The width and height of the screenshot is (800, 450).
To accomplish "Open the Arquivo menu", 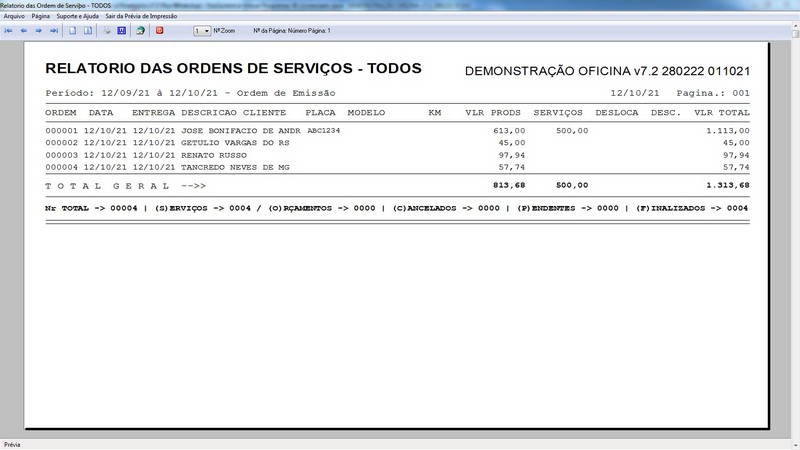I will [x=14, y=16].
